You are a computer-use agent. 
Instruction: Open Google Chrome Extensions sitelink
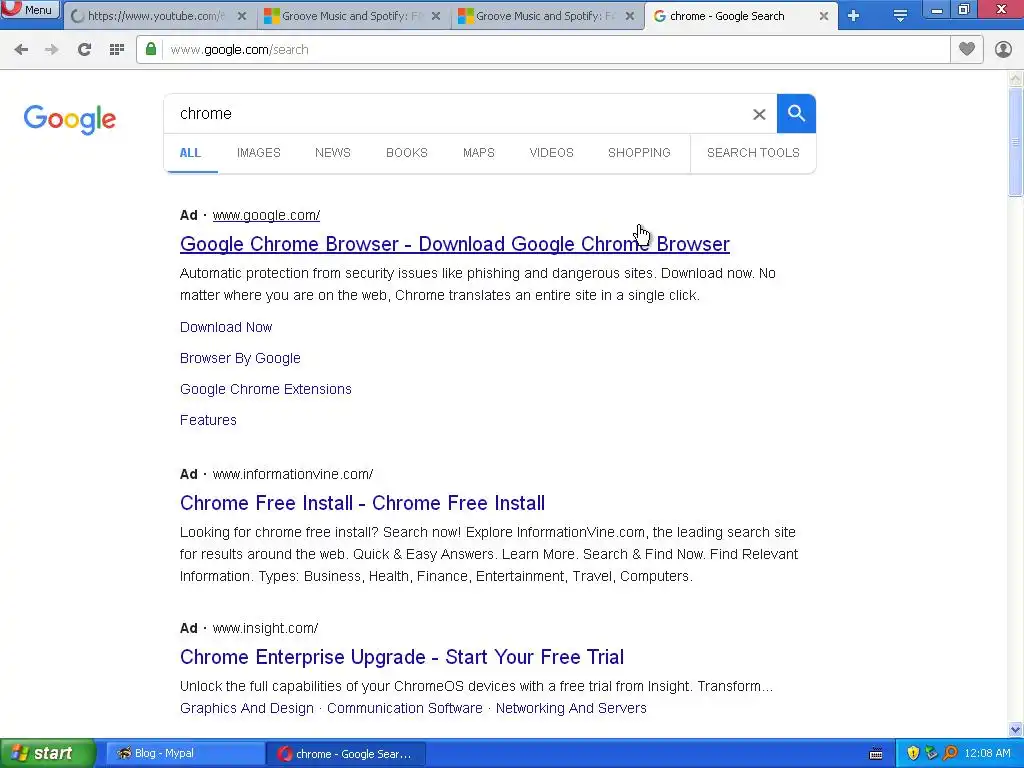pos(266,389)
